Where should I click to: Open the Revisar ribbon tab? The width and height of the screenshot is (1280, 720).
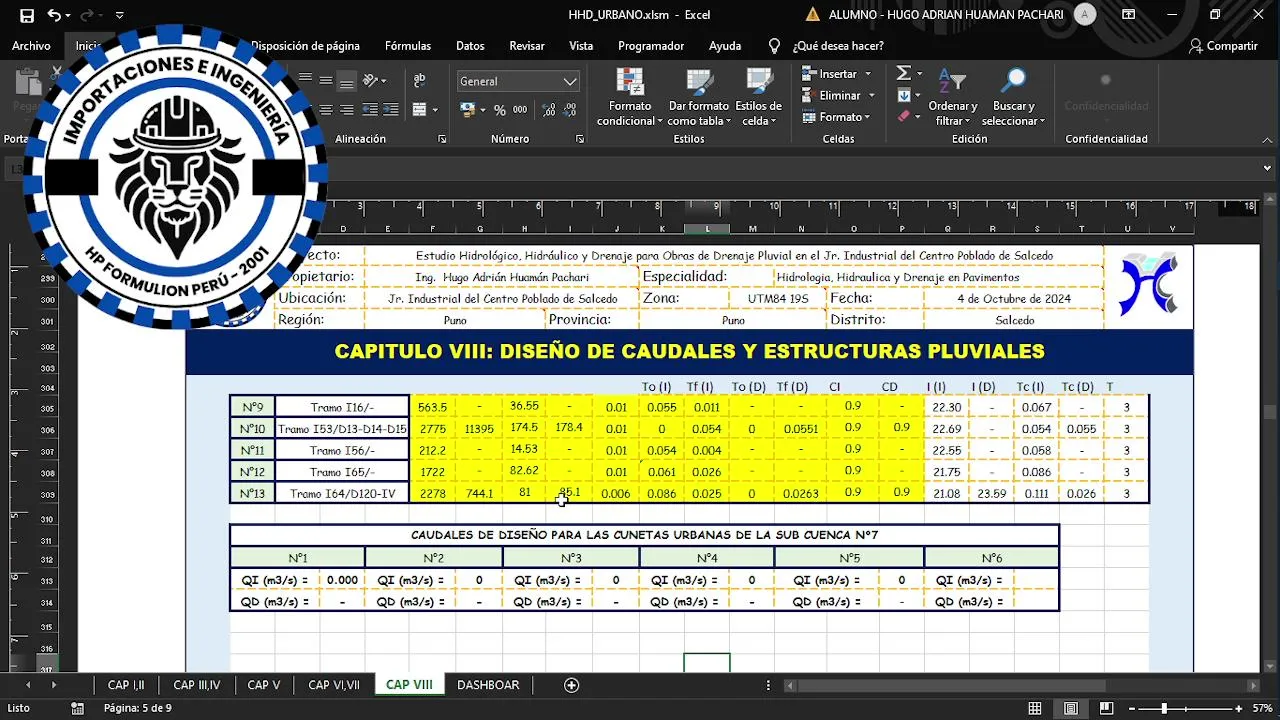point(527,46)
